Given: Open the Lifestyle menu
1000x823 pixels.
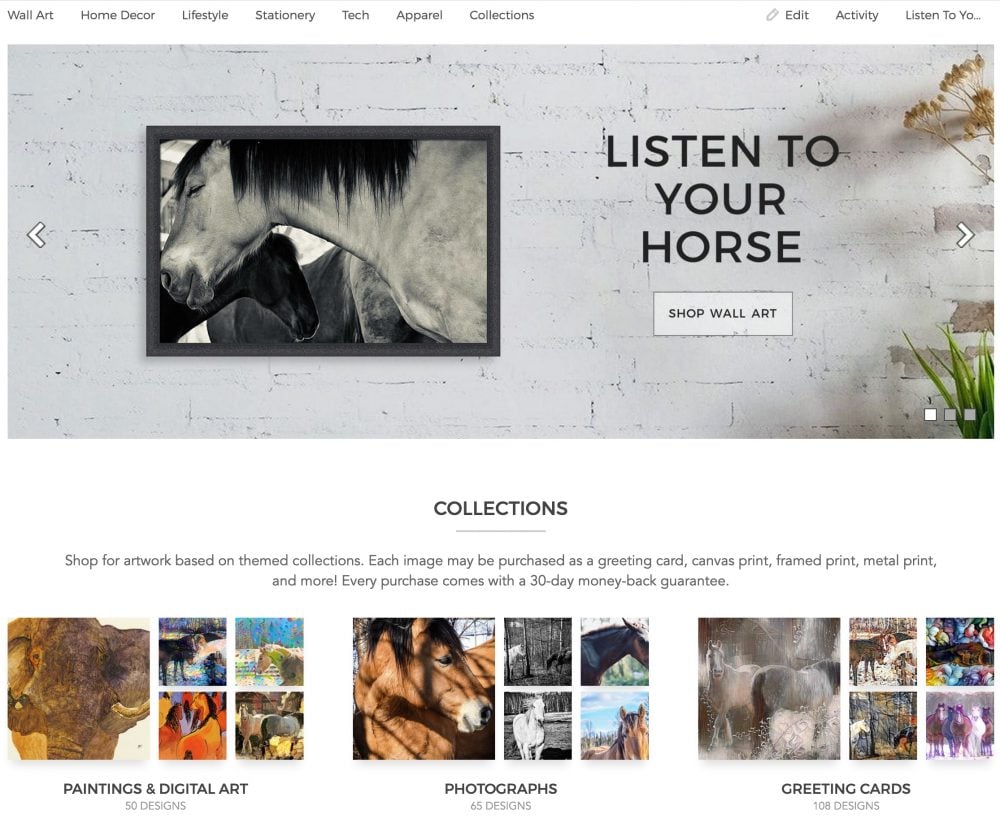Looking at the screenshot, I should (x=205, y=15).
